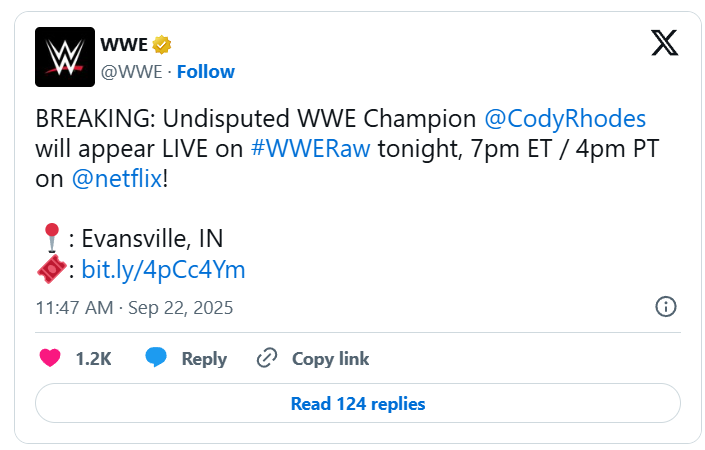This screenshot has height=450, width=705.
Task: Click the ticket emoji icon
Action: coord(53,270)
